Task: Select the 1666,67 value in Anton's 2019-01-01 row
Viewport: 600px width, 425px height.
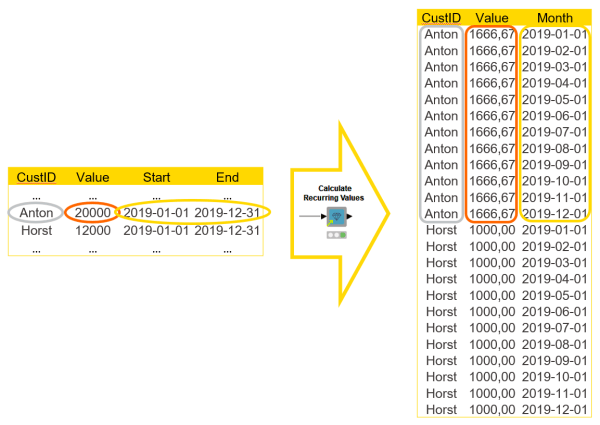Action: click(x=492, y=34)
